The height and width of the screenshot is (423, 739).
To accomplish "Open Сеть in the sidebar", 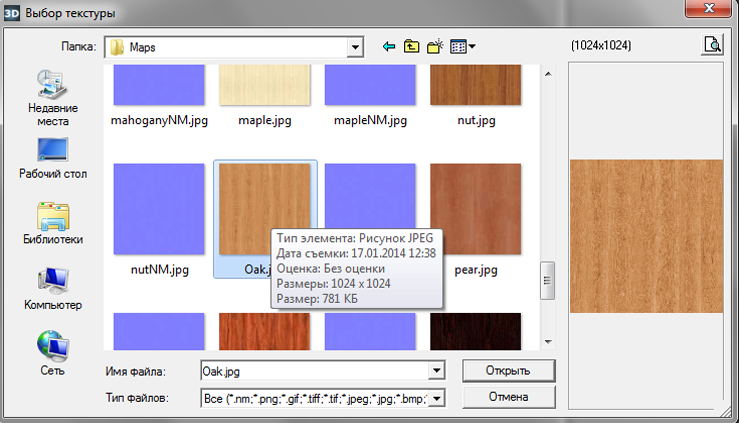I will (x=52, y=353).
